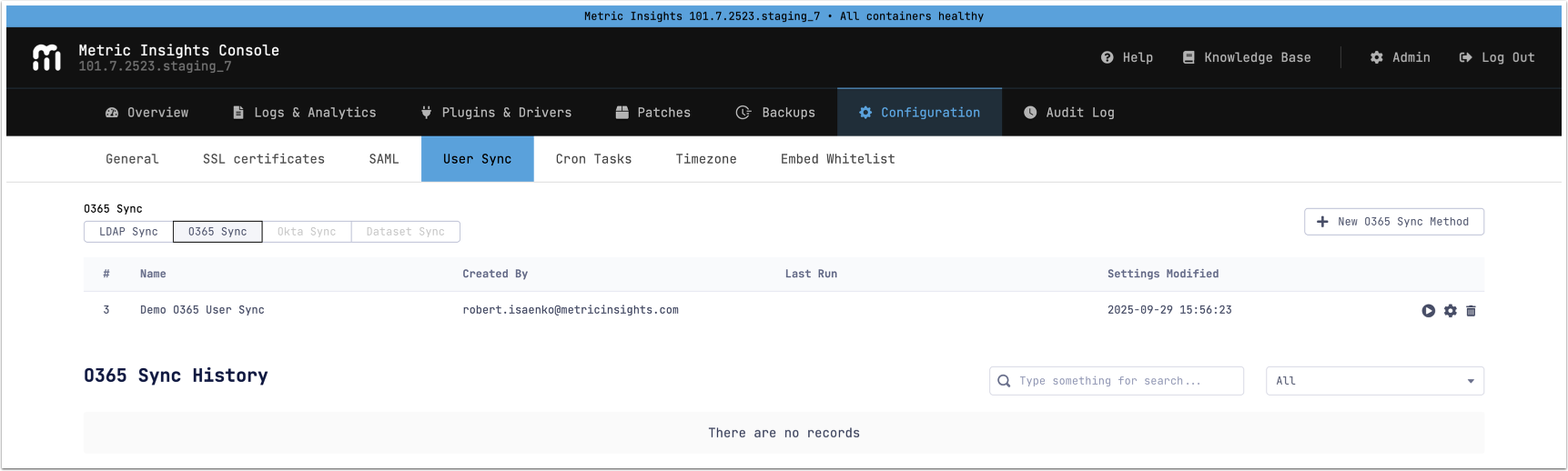
Task: Click the Patches briefcase icon
Action: (x=622, y=113)
